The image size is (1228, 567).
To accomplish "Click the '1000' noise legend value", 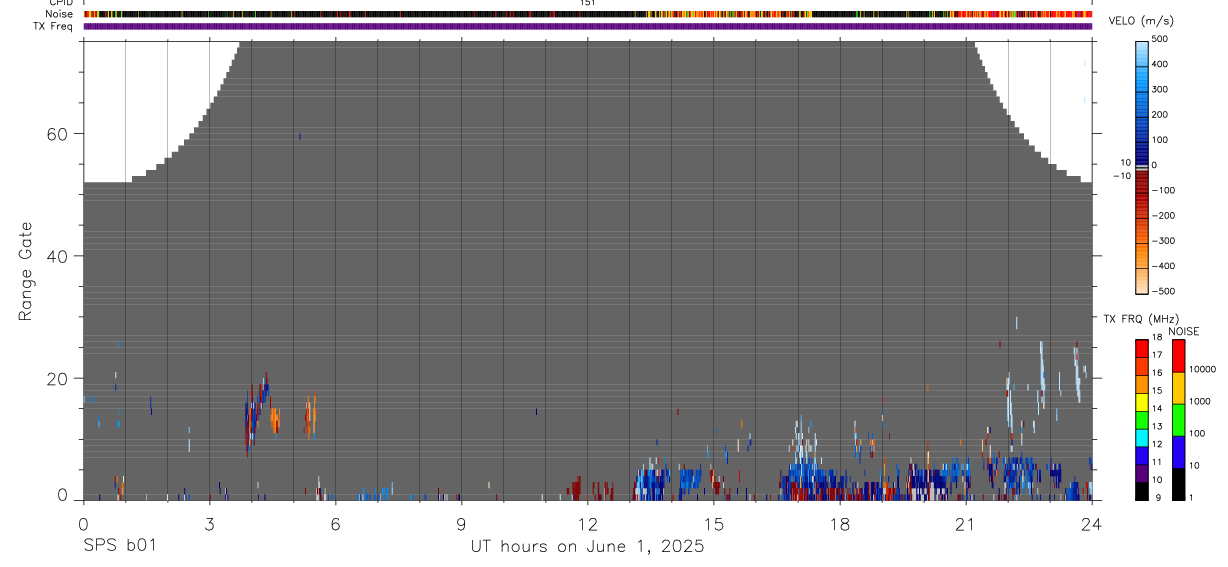I will [x=1201, y=400].
